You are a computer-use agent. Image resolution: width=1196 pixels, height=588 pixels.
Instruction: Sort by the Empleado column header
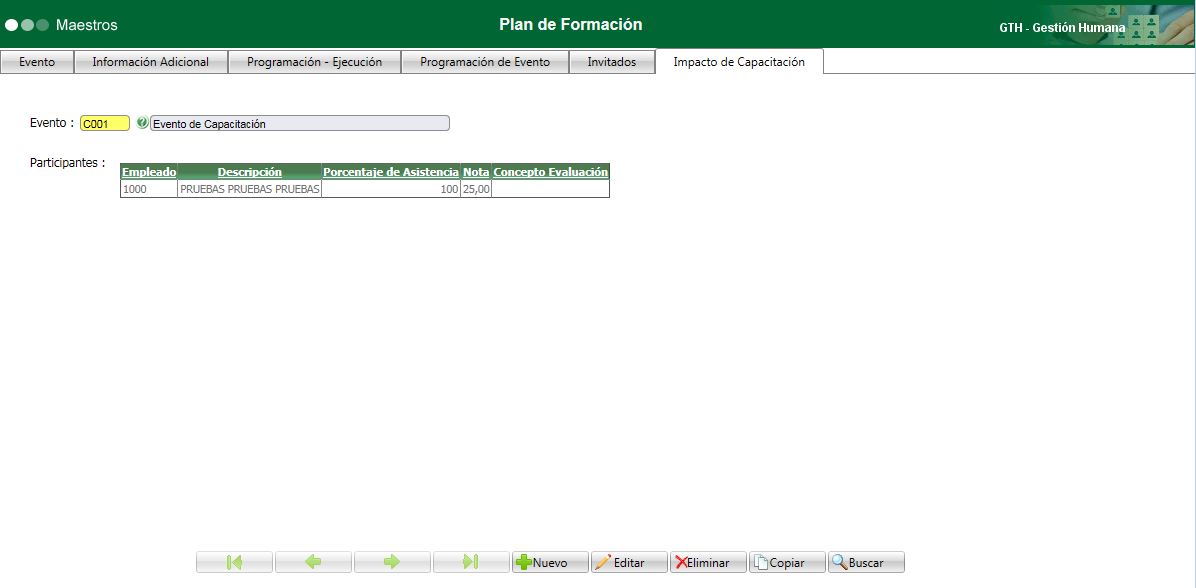coord(149,172)
